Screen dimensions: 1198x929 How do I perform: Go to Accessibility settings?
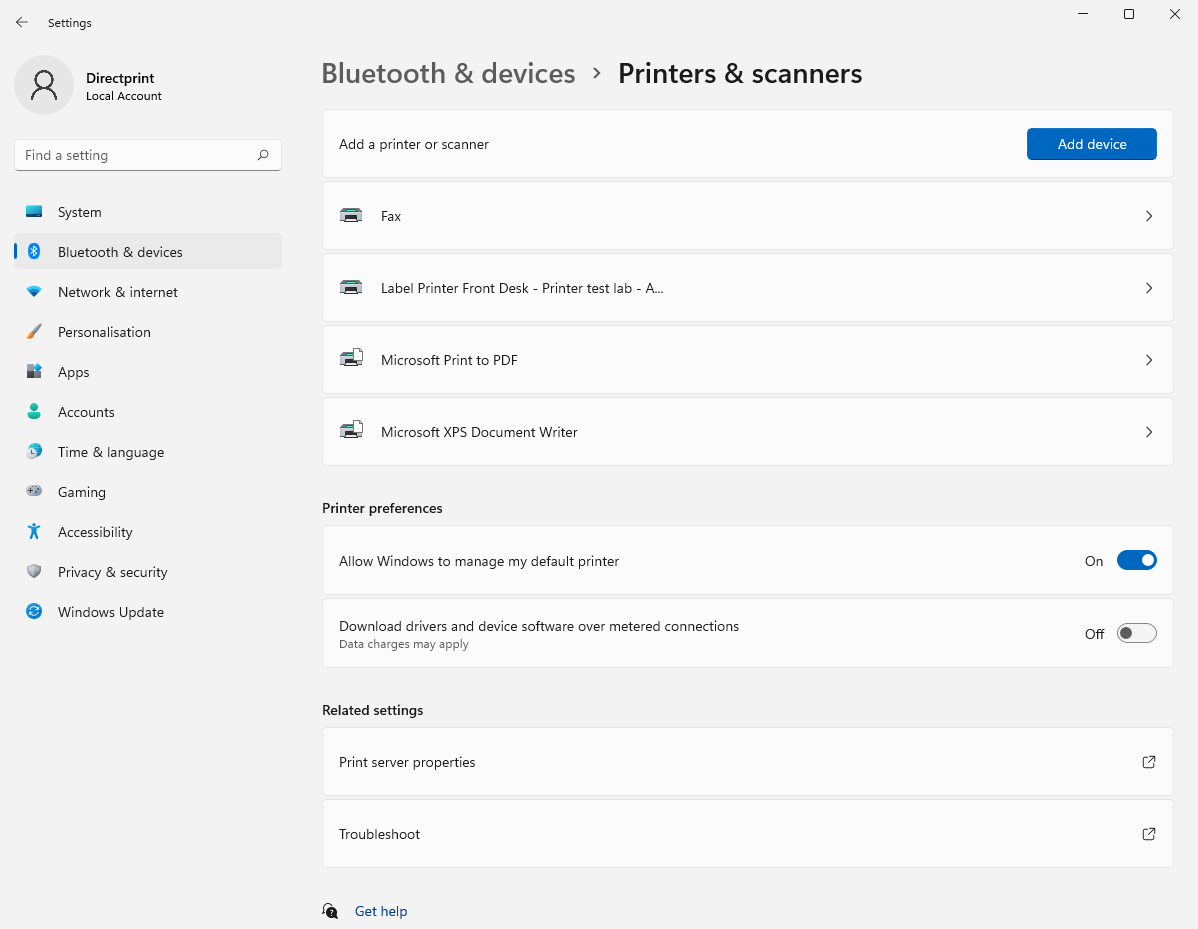click(148, 532)
